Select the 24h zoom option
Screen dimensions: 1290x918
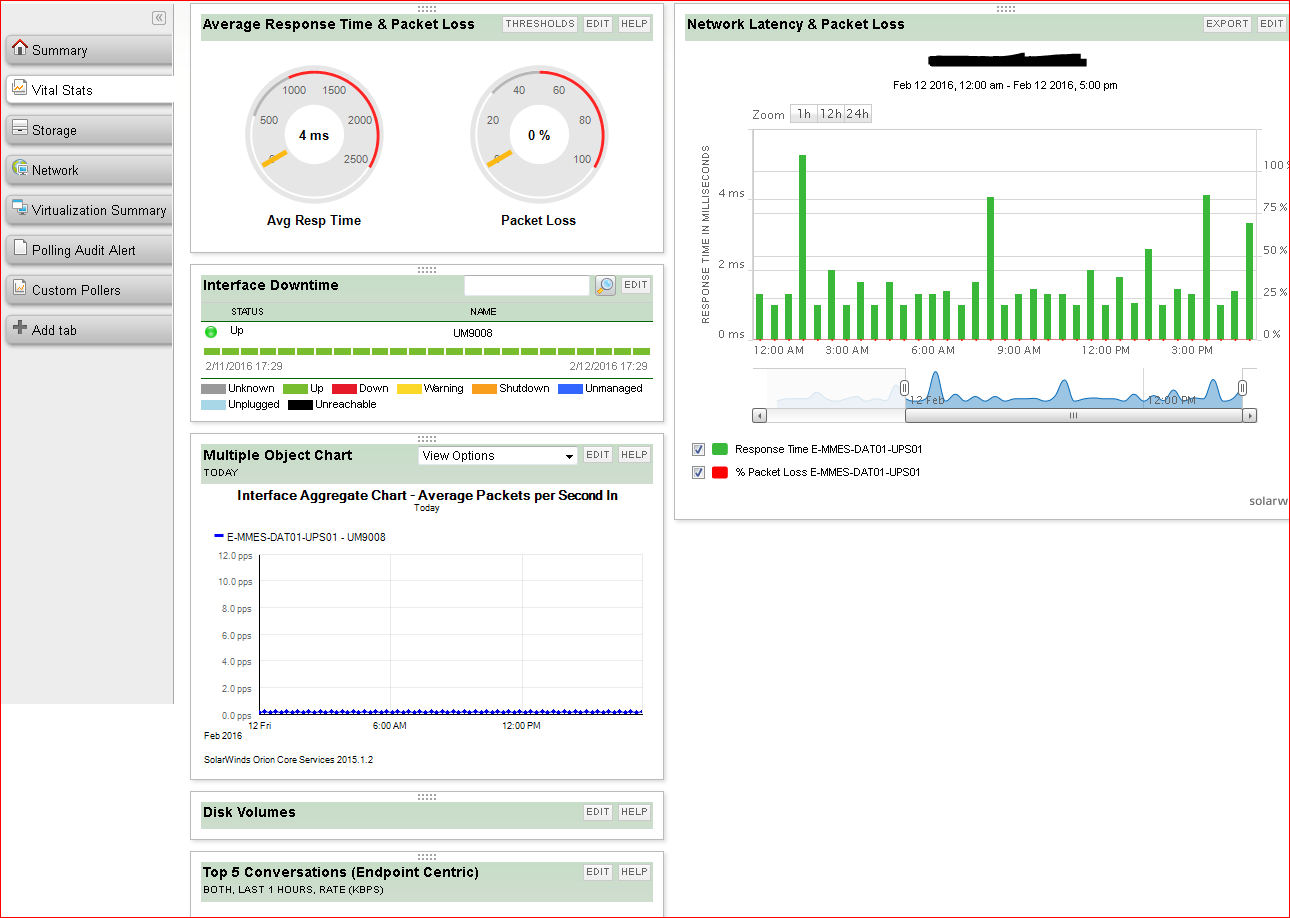tap(857, 114)
